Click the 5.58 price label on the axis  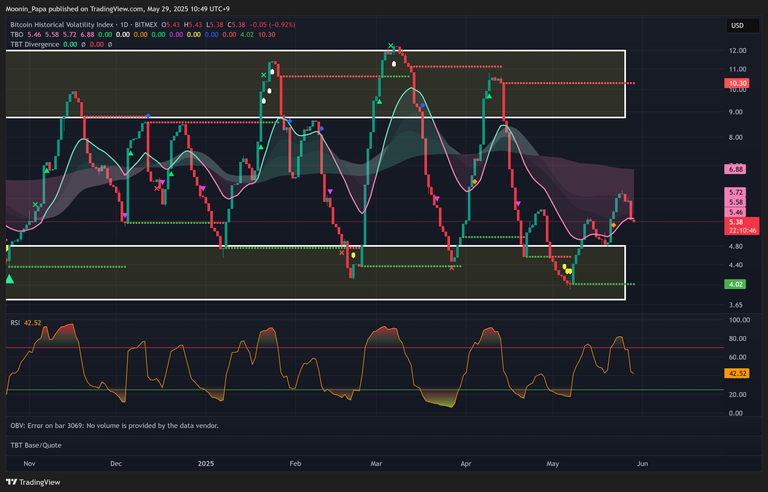click(x=736, y=202)
